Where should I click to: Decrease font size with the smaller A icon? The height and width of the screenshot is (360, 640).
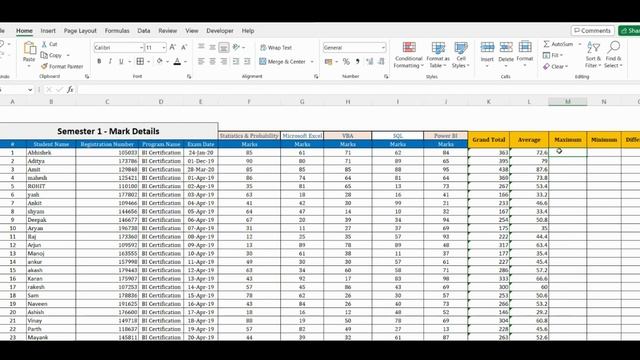[x=184, y=47]
